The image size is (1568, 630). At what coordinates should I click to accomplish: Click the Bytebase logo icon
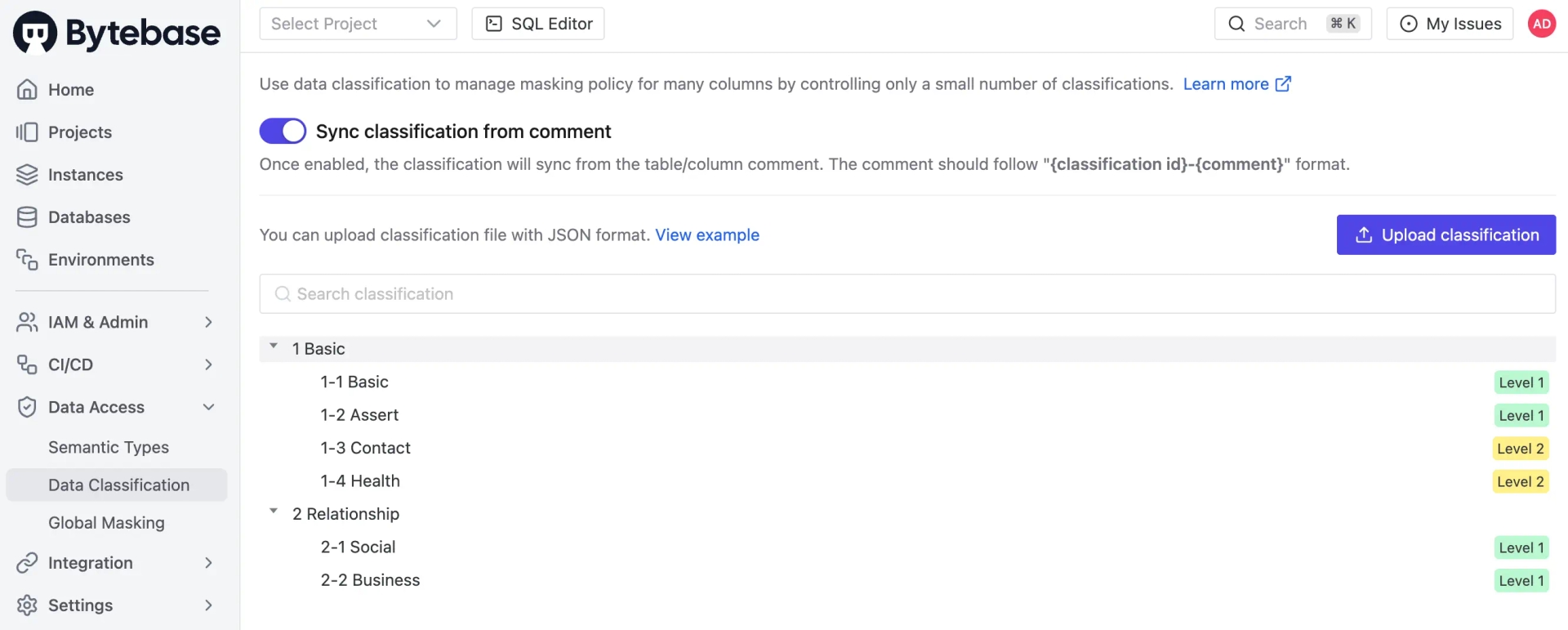point(35,32)
